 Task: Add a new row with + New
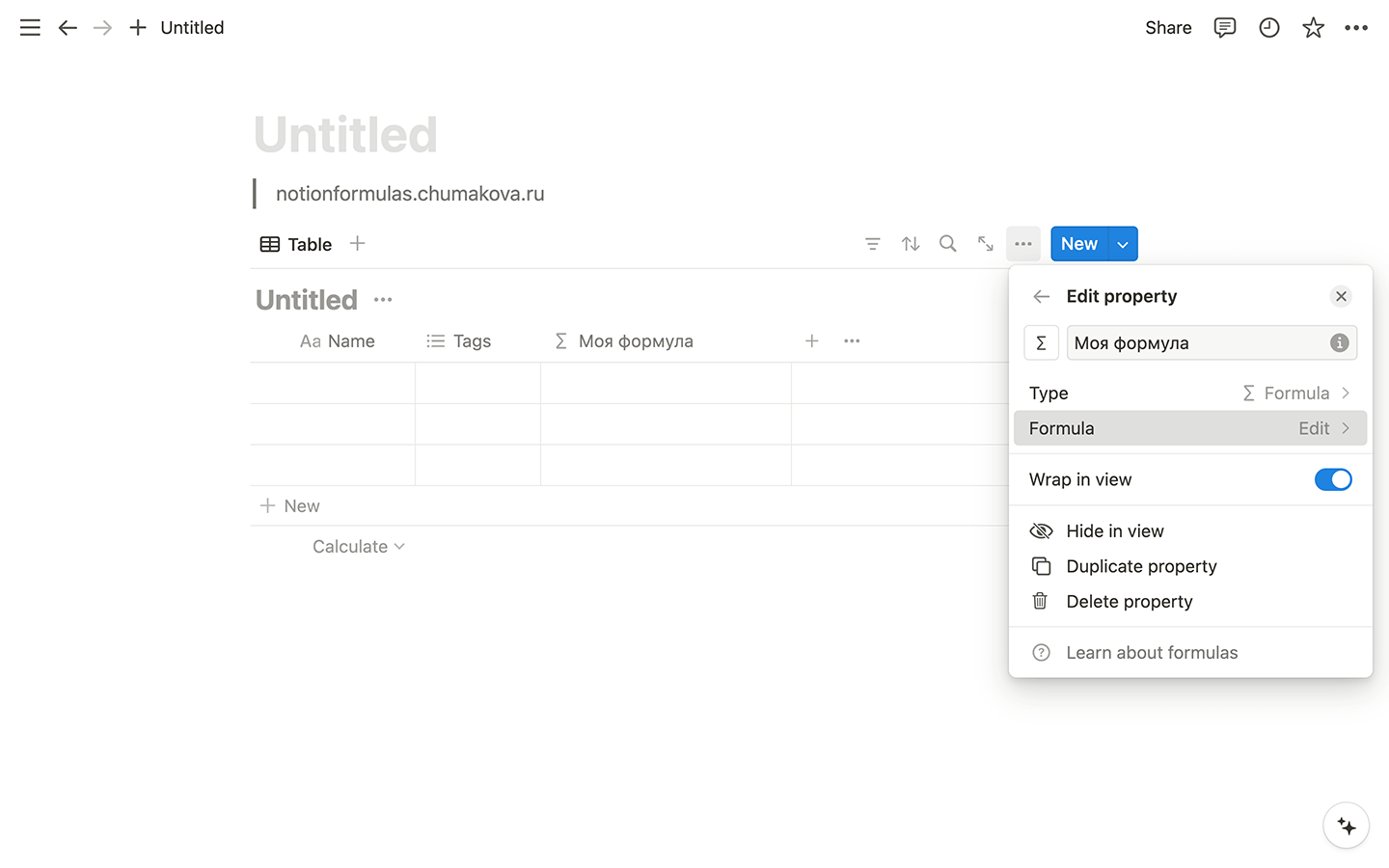(x=289, y=506)
